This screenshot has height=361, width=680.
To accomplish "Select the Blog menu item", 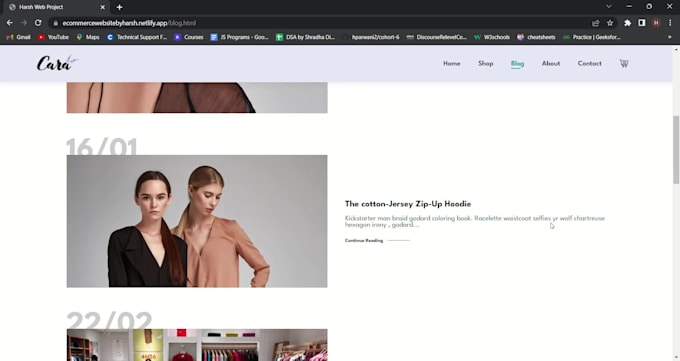I will [517, 63].
